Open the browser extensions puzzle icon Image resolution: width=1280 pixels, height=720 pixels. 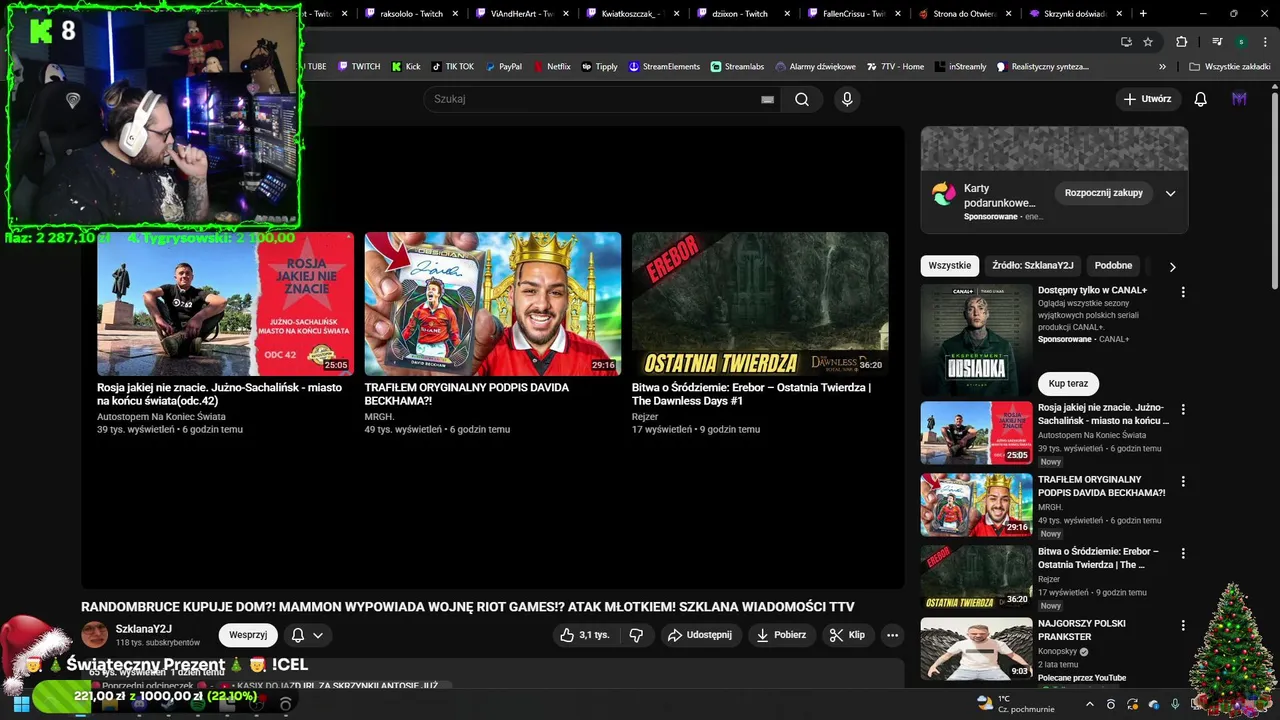point(1181,42)
